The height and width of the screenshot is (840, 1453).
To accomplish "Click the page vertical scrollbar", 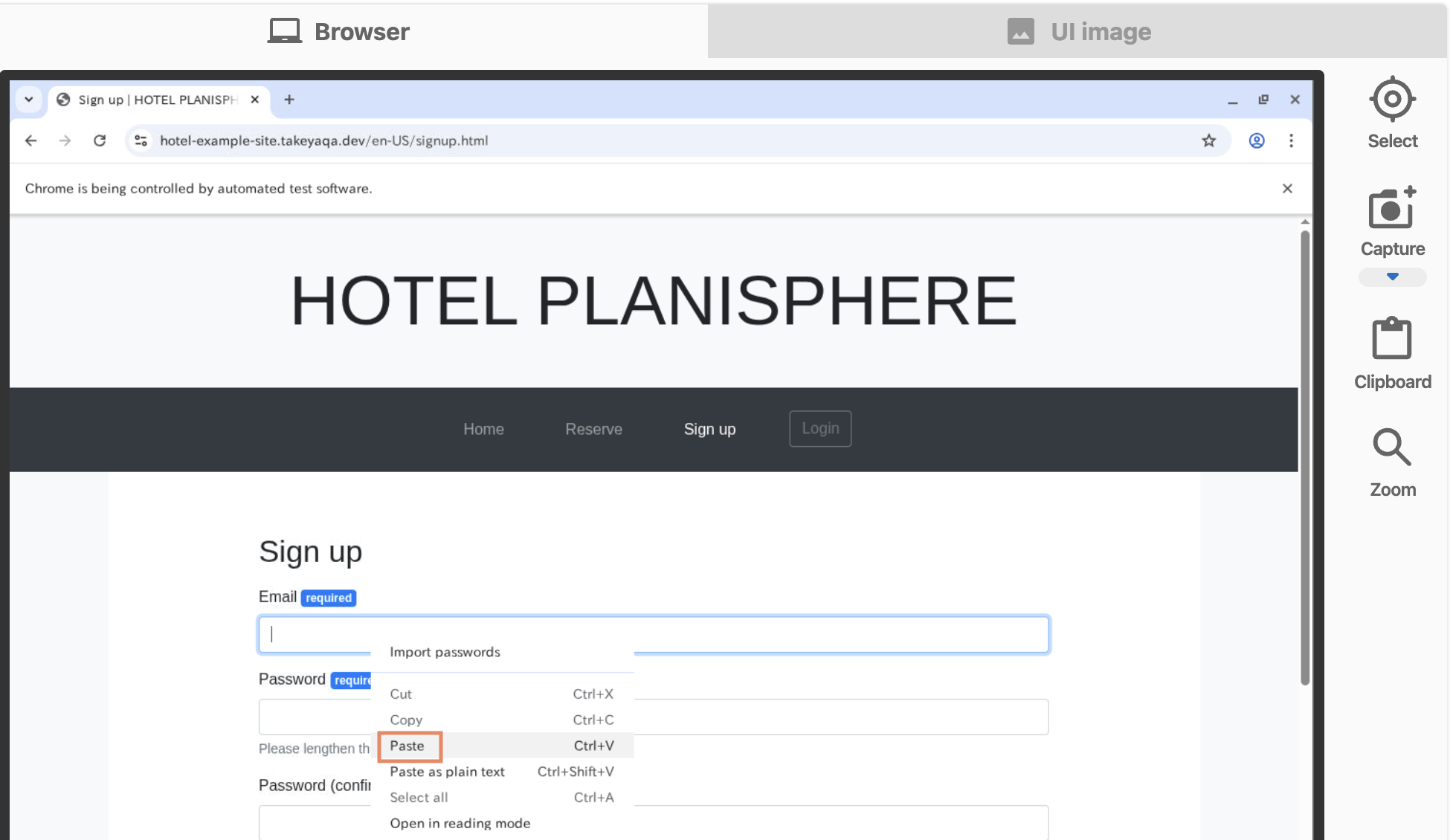I will tap(1304, 457).
